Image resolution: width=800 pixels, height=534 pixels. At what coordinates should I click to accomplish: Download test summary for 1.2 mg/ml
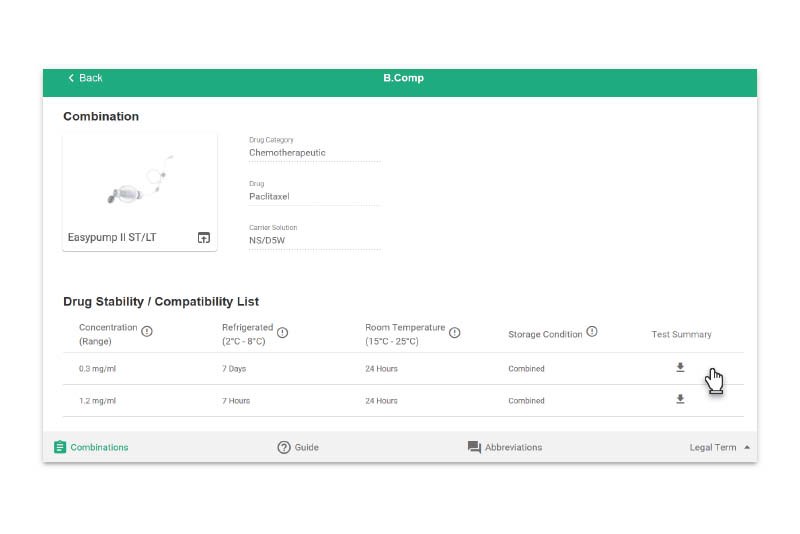(x=680, y=399)
